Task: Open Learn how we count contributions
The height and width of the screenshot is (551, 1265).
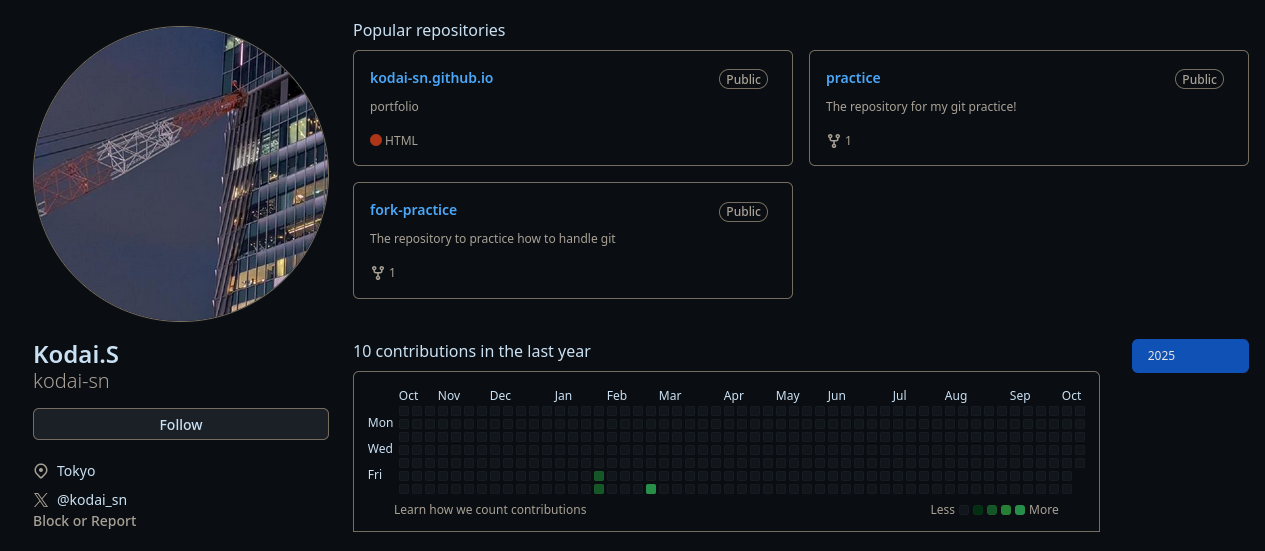Action: click(490, 510)
